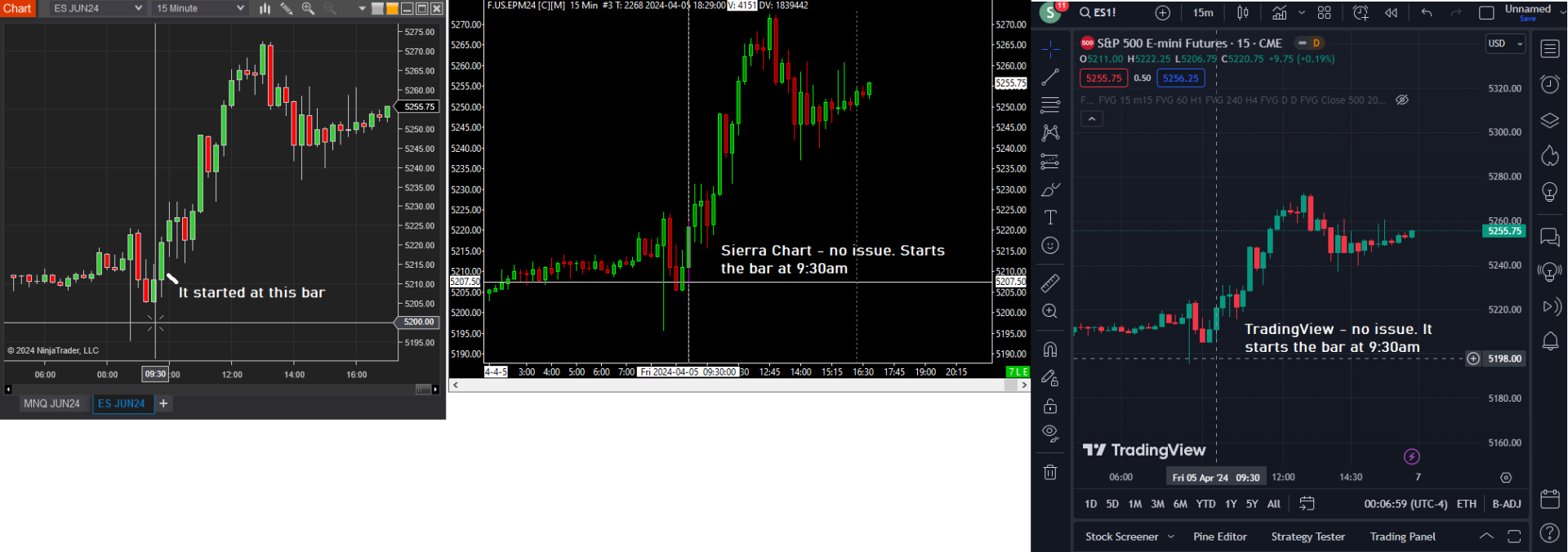
Task: Click the create alert clock-plus icon
Action: point(1361,12)
